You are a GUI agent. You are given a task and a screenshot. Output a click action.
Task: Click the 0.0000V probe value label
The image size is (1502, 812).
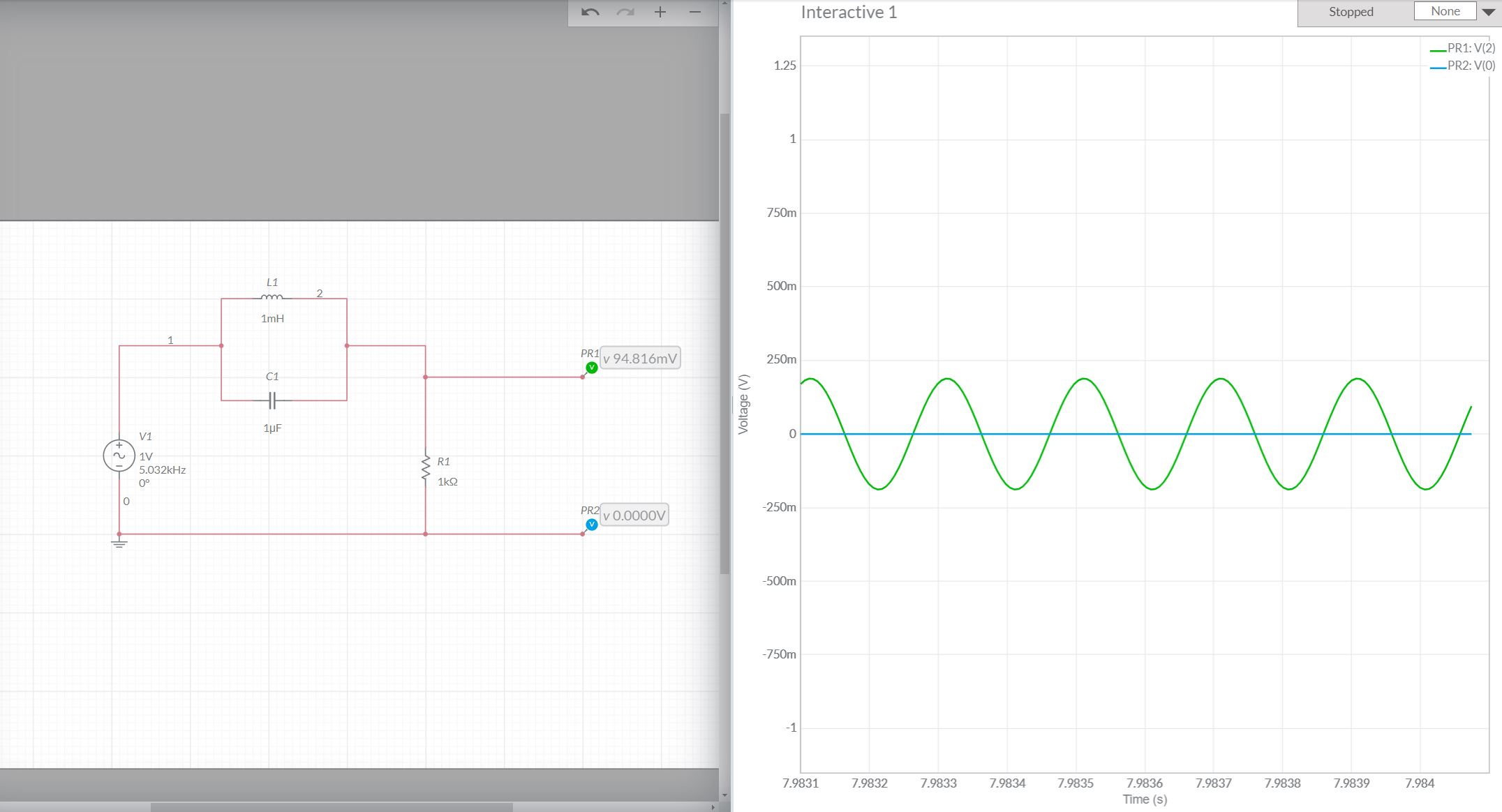pyautogui.click(x=634, y=514)
